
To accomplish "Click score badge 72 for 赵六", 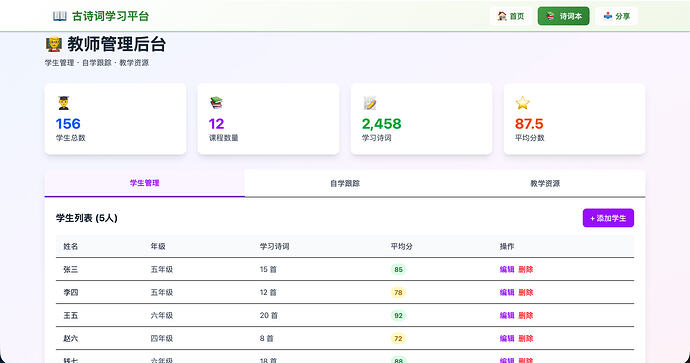I will 398,338.
